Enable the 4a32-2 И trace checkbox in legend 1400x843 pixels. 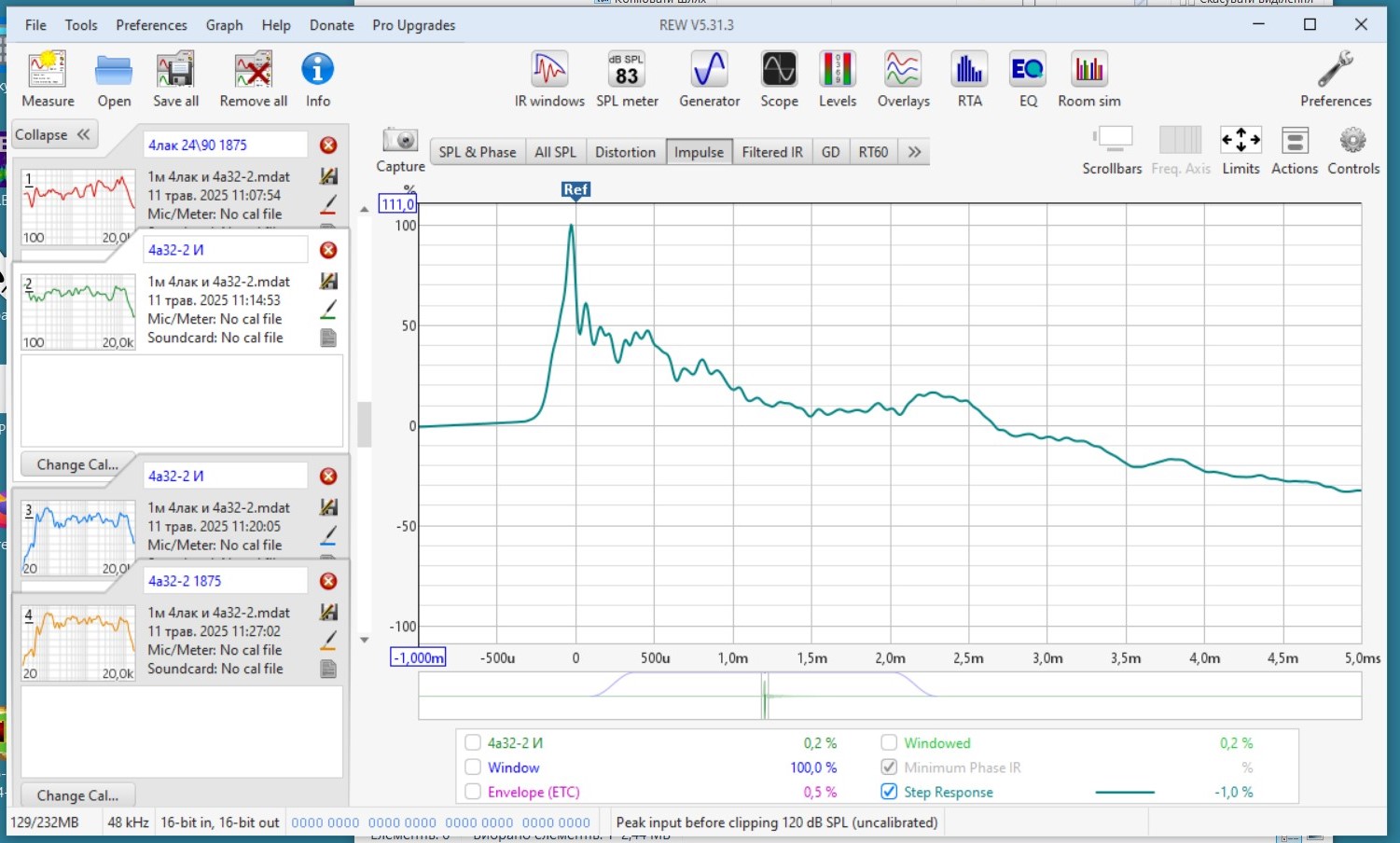tap(473, 743)
